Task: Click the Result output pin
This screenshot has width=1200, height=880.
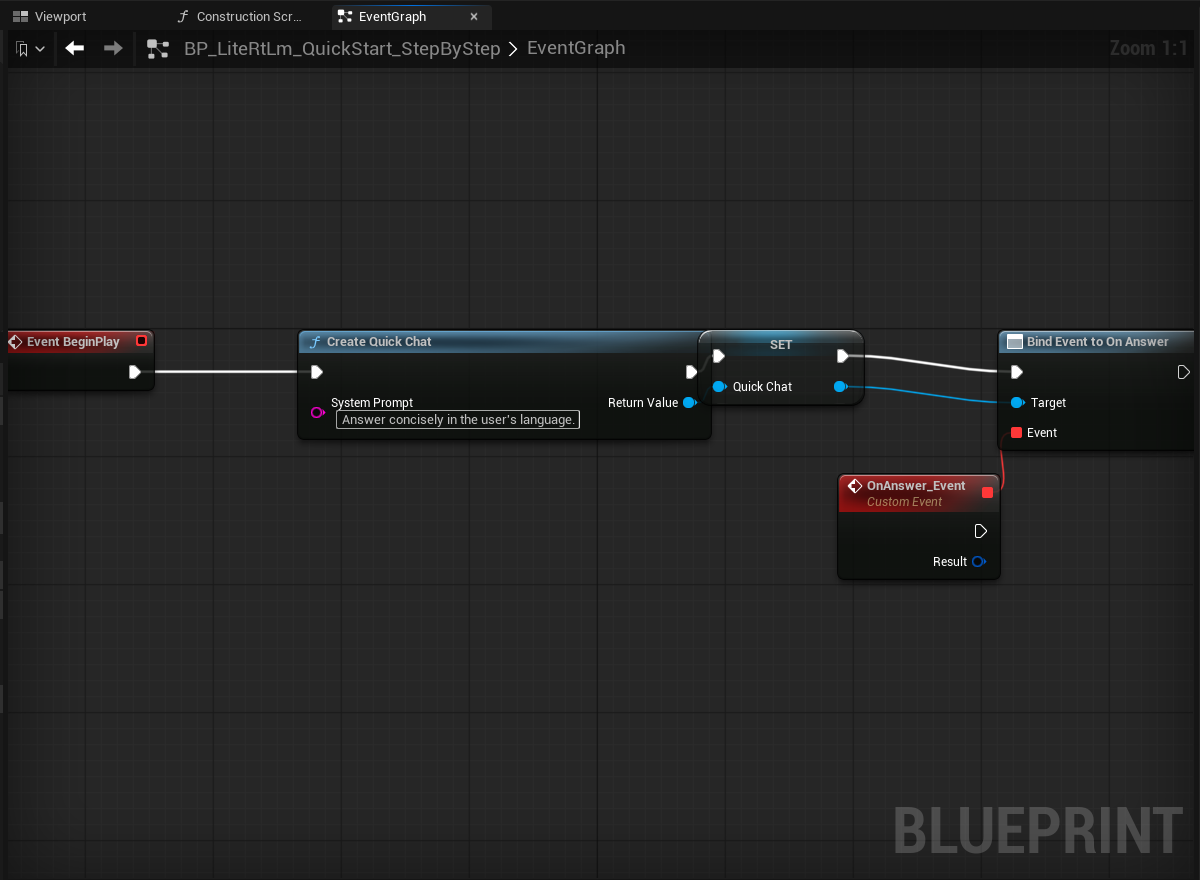Action: pyautogui.click(x=979, y=562)
